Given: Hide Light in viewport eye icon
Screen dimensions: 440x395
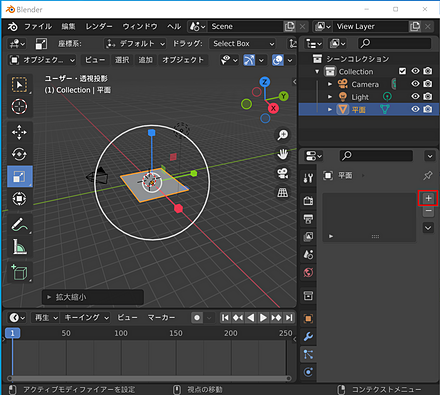Looking at the screenshot, I should point(415,96).
